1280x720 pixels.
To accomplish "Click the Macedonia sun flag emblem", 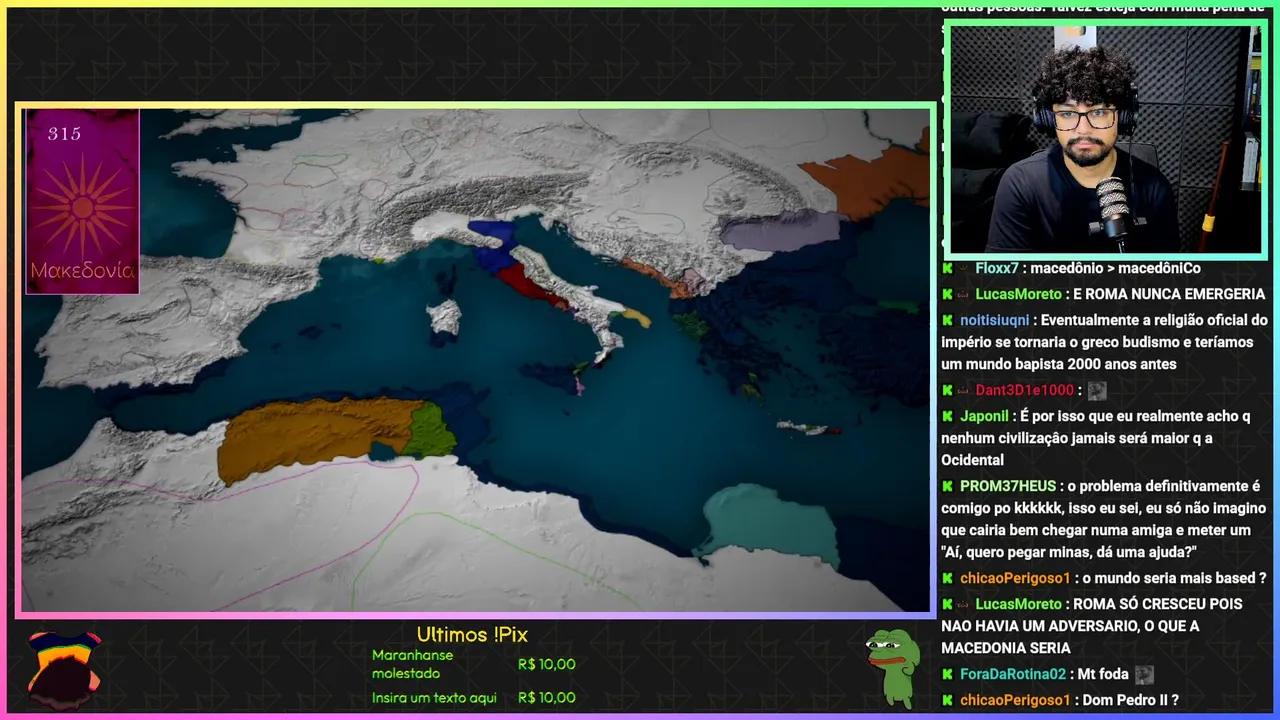I will (x=82, y=206).
